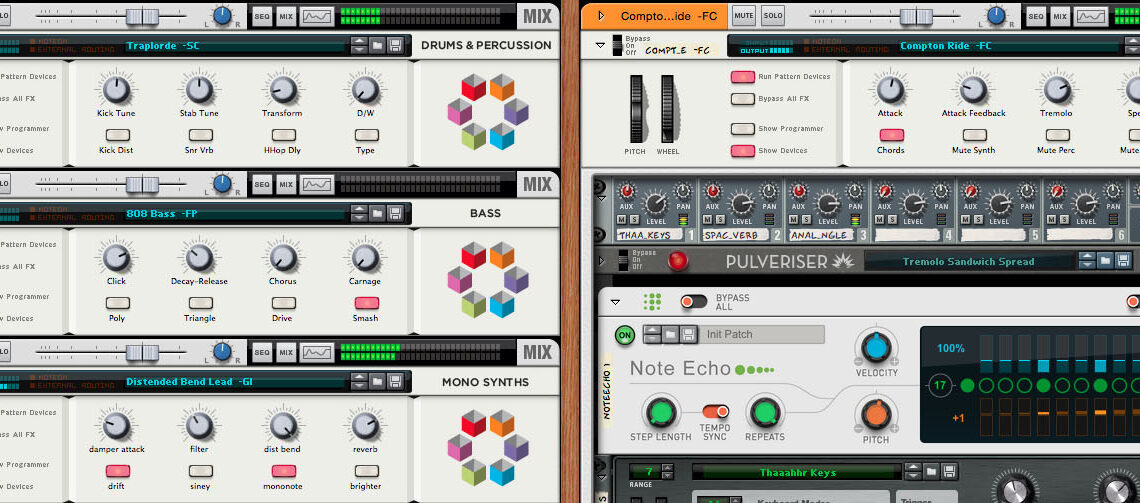Screen dimensions: 1140x503
Task: Open Pulveriser patch browser folder icon
Action: (x=1105, y=261)
